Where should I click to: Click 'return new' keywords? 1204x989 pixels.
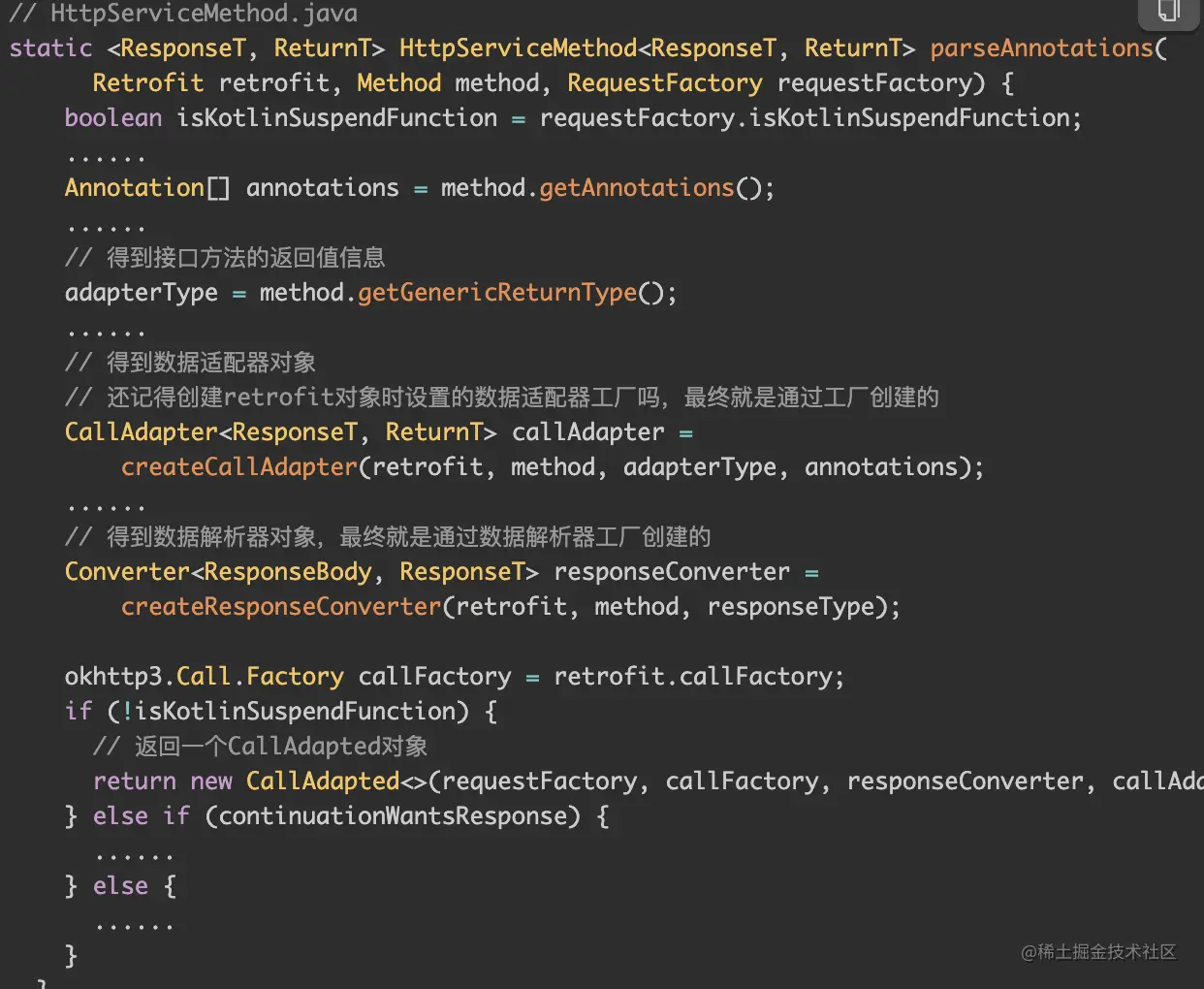(163, 782)
